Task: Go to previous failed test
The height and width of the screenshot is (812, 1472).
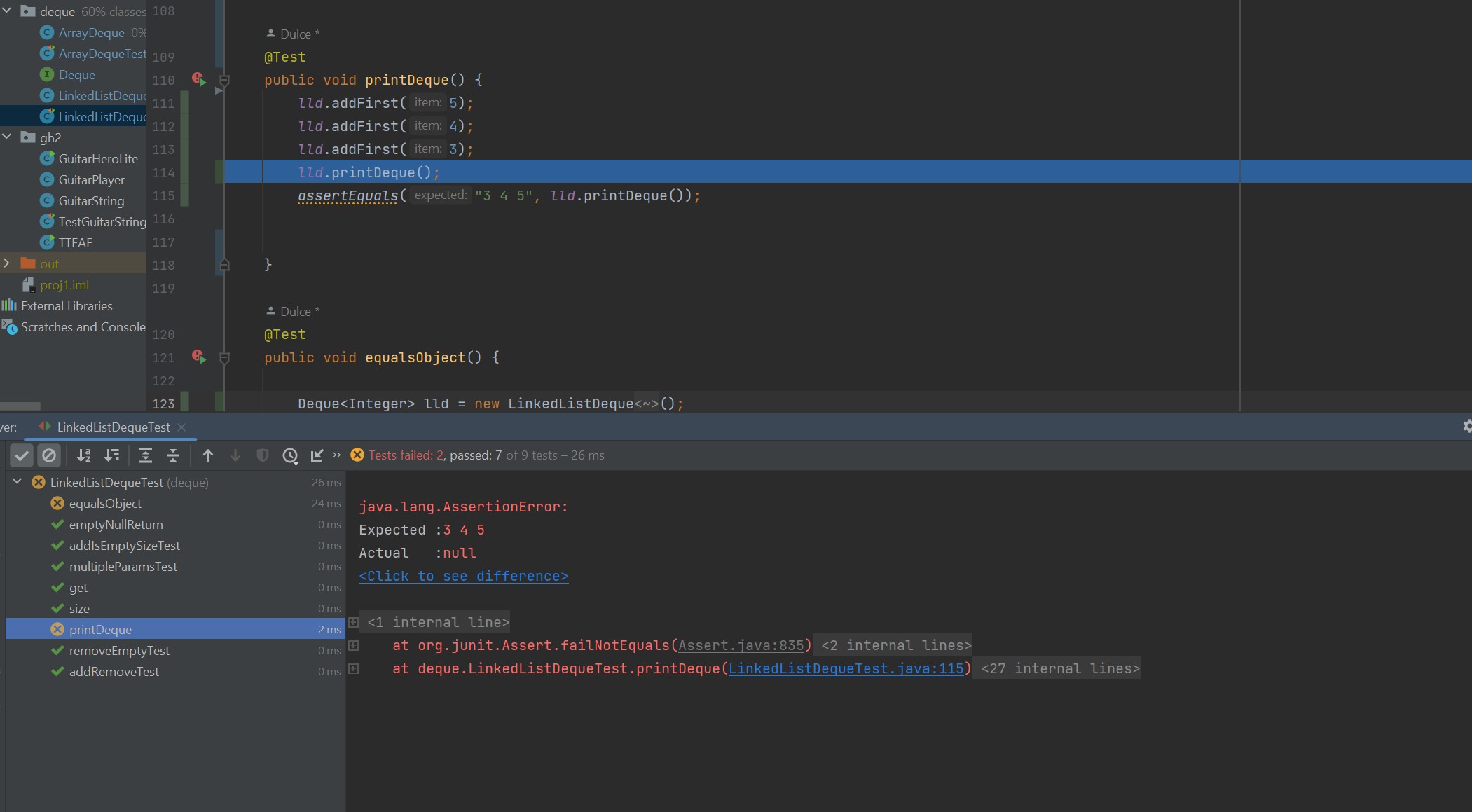Action: (208, 455)
